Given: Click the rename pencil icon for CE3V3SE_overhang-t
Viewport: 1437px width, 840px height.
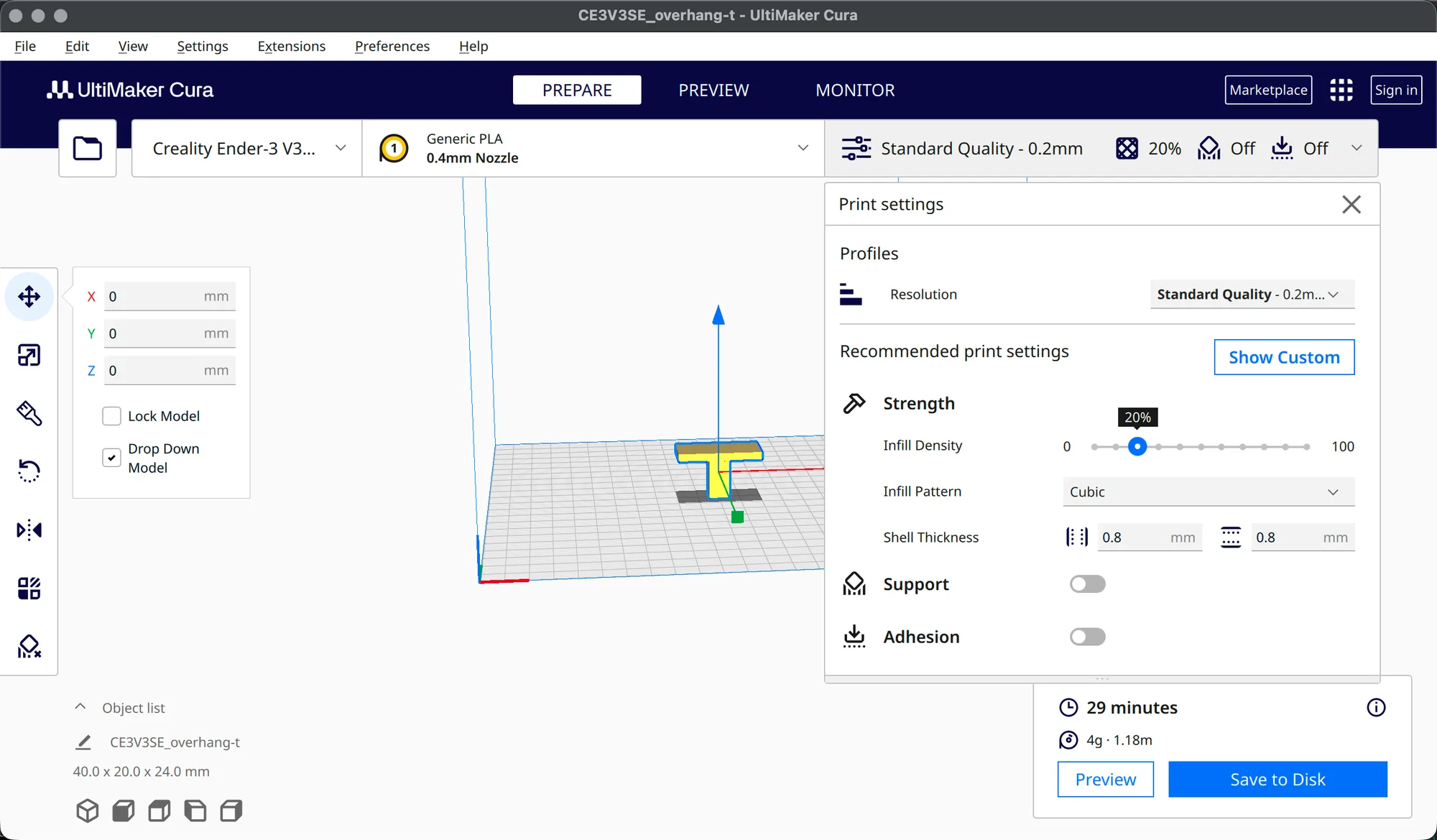Looking at the screenshot, I should click(83, 742).
